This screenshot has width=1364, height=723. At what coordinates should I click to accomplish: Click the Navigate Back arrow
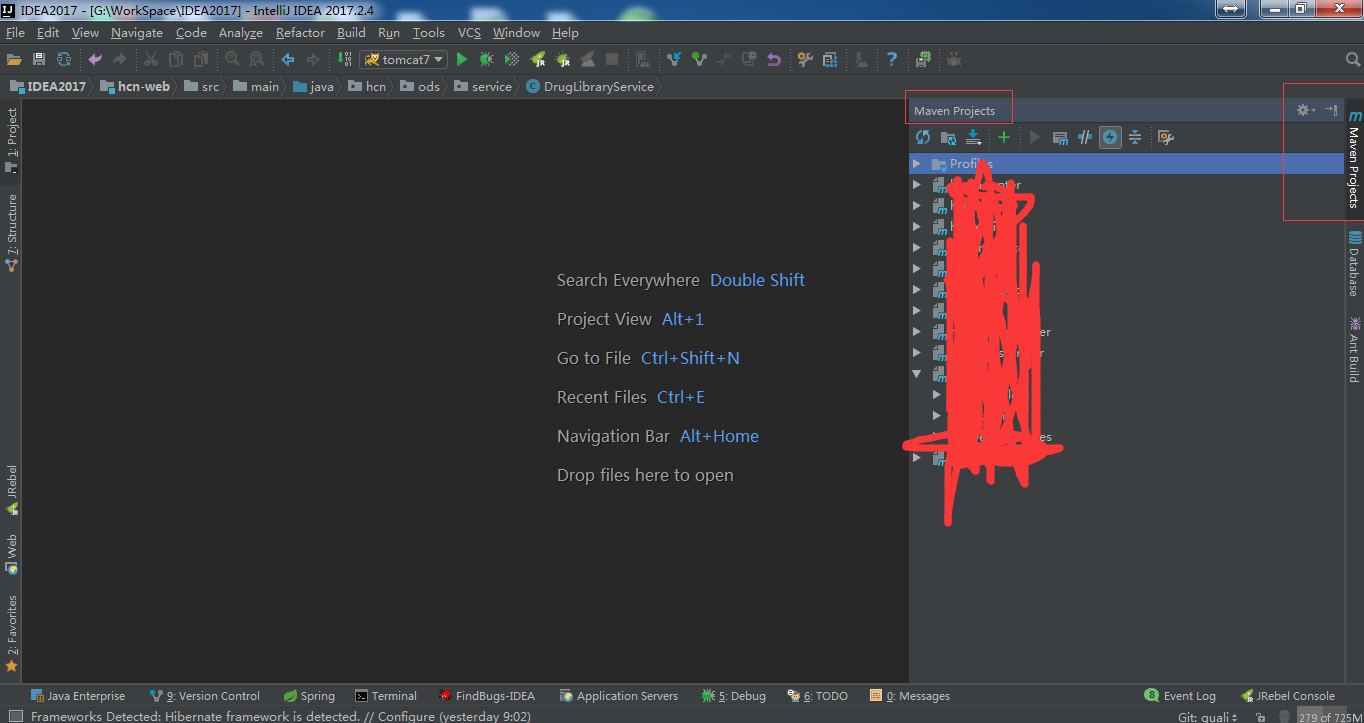click(x=288, y=60)
